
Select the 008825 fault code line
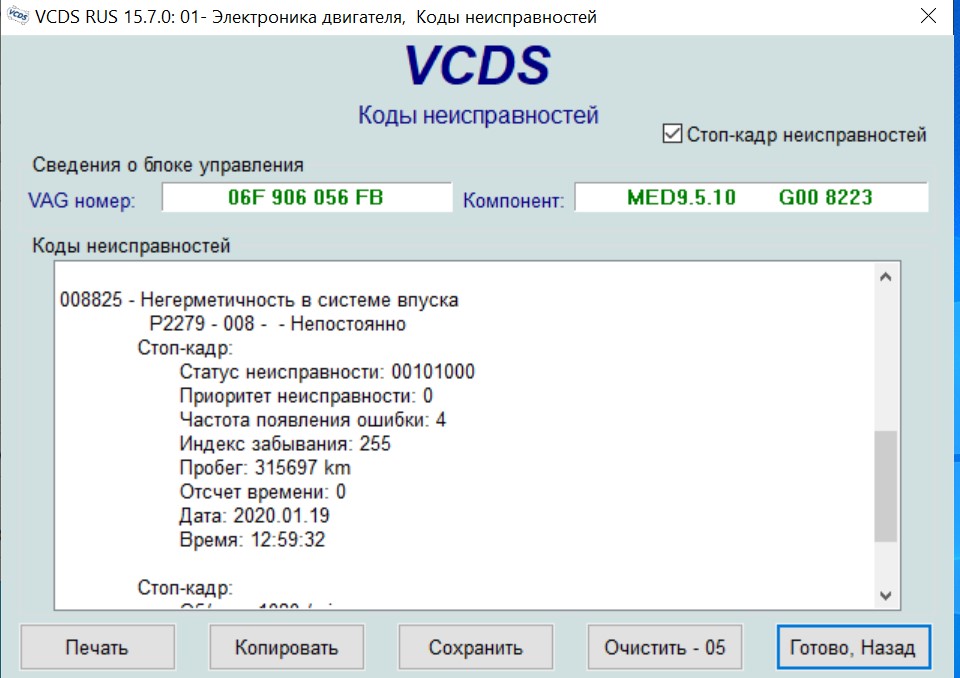click(260, 300)
